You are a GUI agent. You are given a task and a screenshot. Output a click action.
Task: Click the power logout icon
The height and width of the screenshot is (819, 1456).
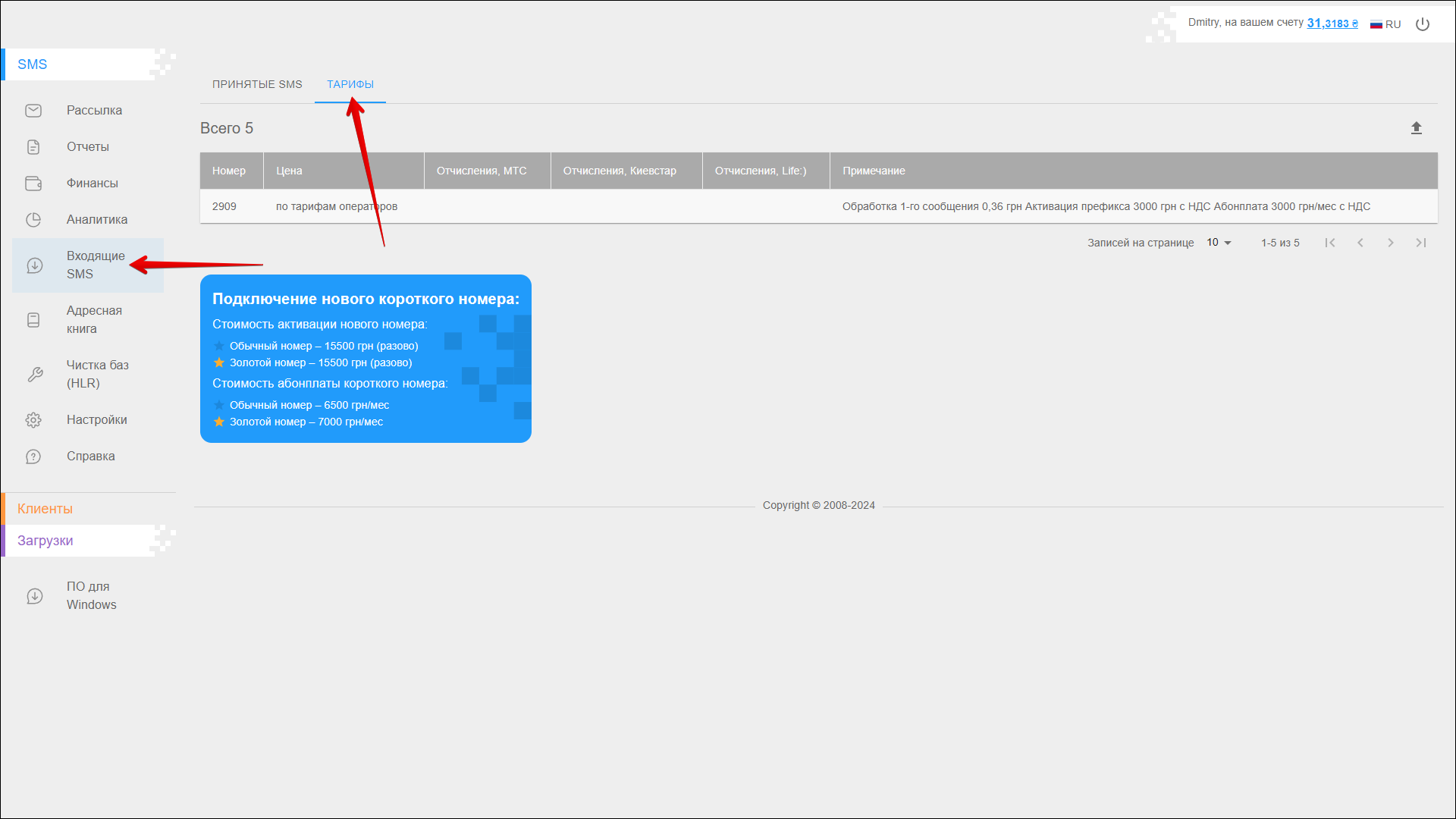coord(1423,24)
